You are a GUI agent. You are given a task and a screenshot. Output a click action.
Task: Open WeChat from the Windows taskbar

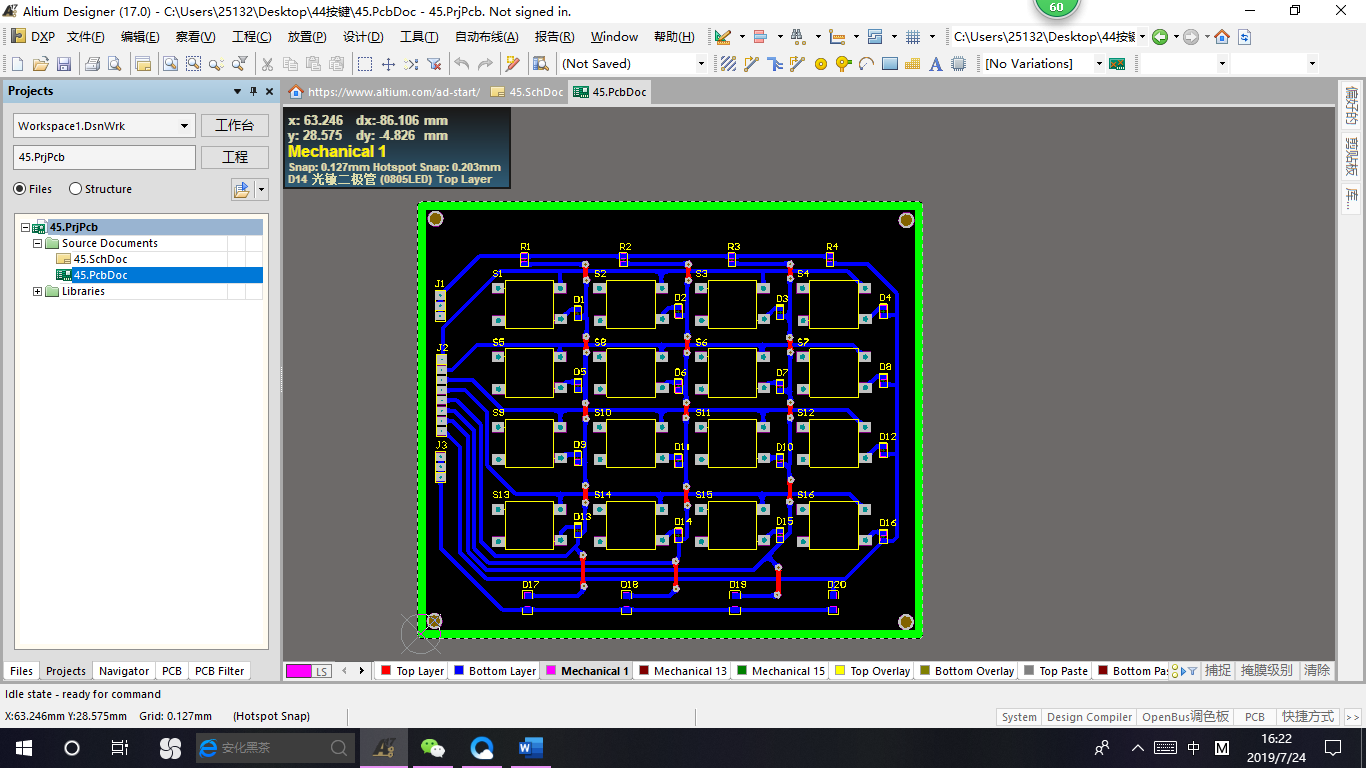(432, 747)
